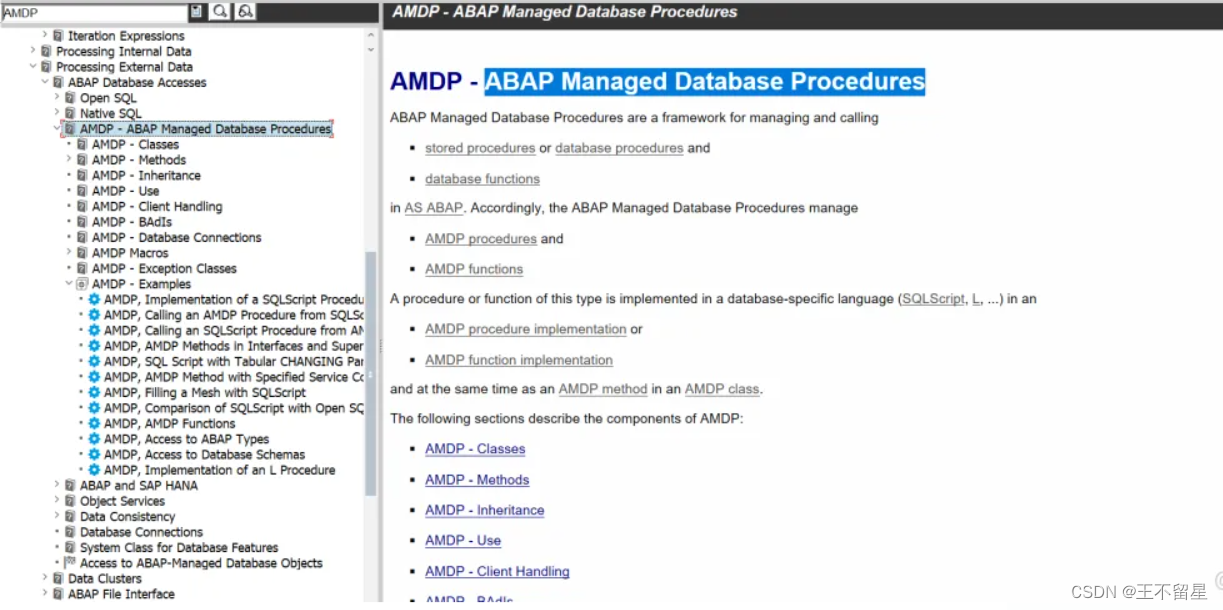
Task: Click the book icon of Open SQL
Action: (70, 98)
